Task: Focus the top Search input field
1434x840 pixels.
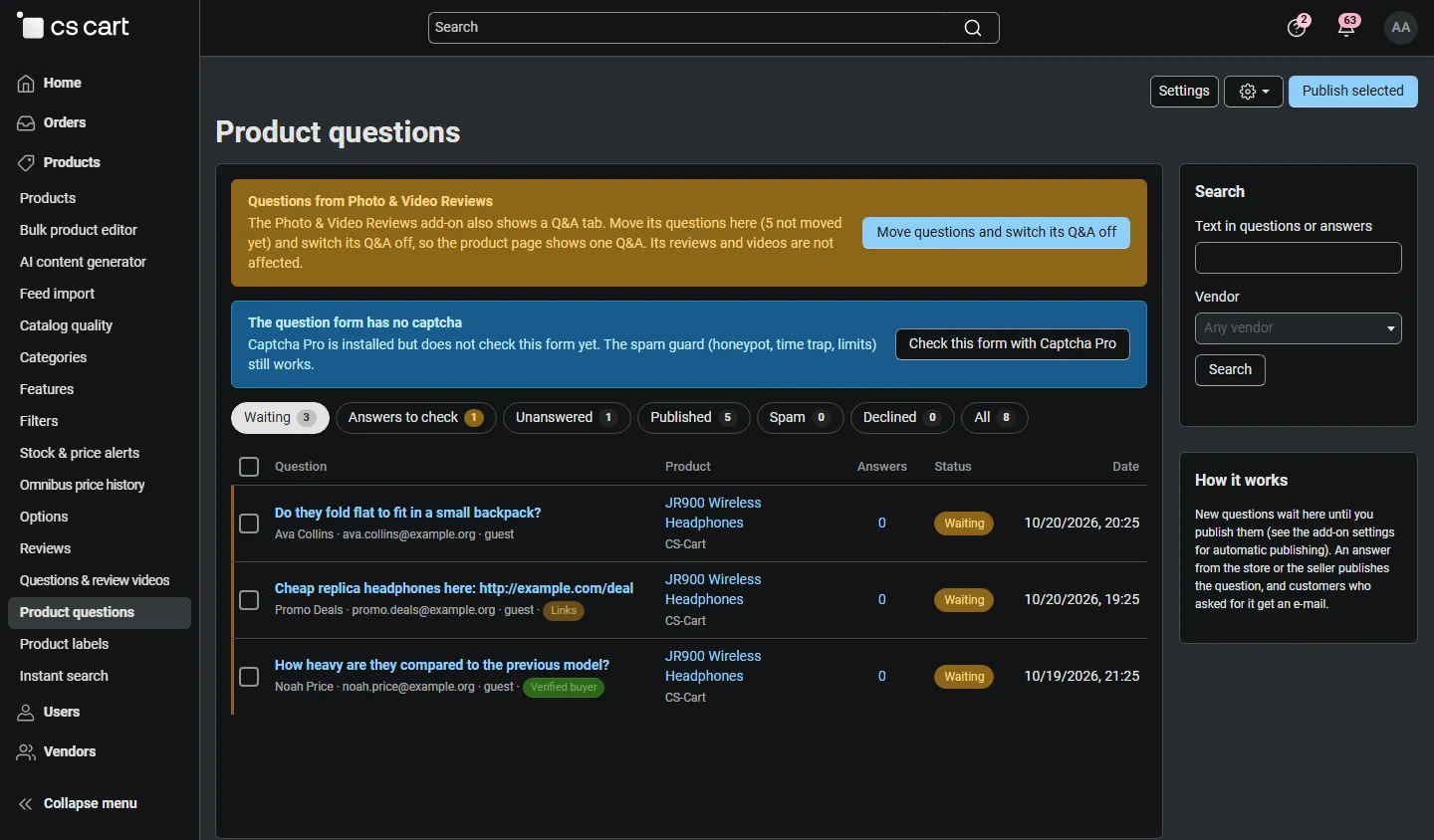Action: (x=713, y=28)
